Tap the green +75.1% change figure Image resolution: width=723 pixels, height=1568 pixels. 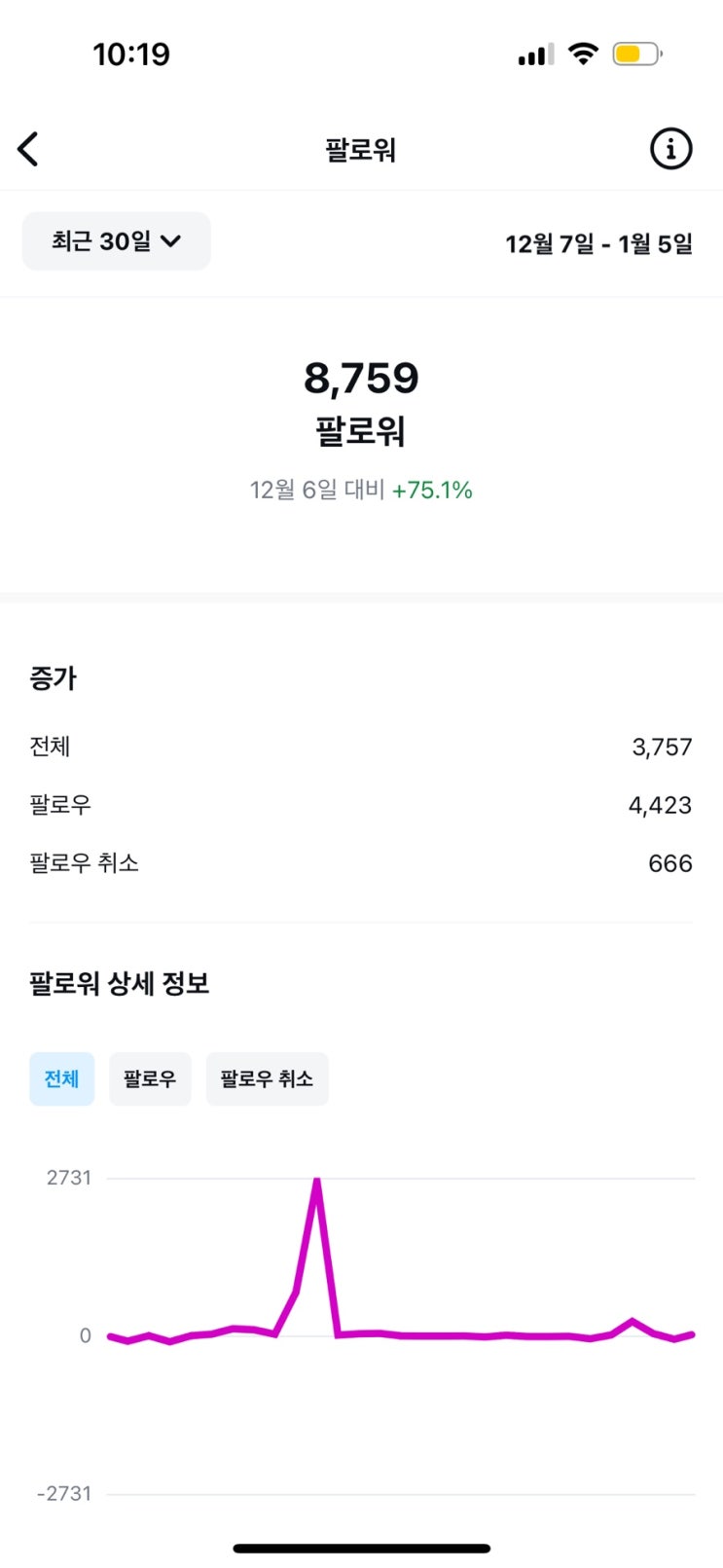point(432,490)
